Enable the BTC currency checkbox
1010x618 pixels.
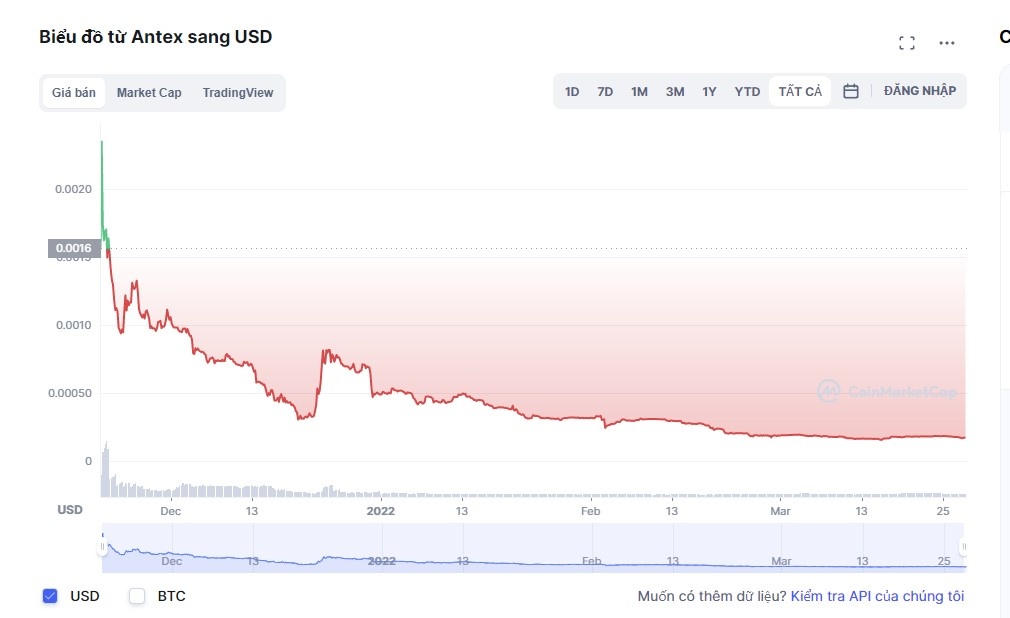pyautogui.click(x=138, y=596)
